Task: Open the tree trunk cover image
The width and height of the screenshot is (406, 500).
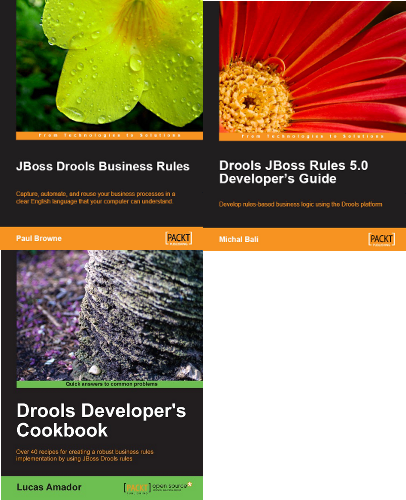Action: click(109, 315)
